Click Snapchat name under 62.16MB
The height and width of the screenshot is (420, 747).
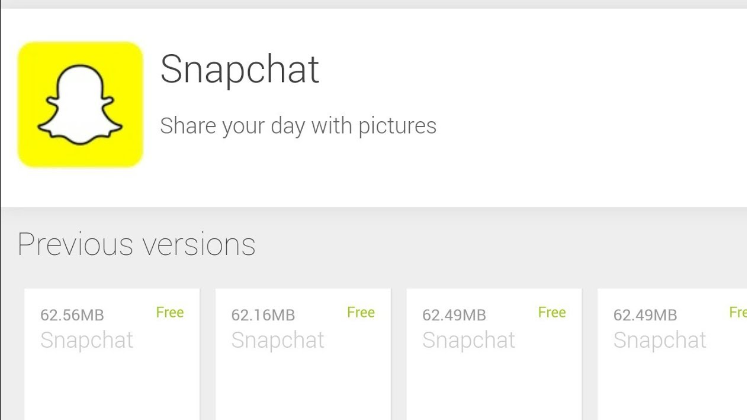coord(278,340)
